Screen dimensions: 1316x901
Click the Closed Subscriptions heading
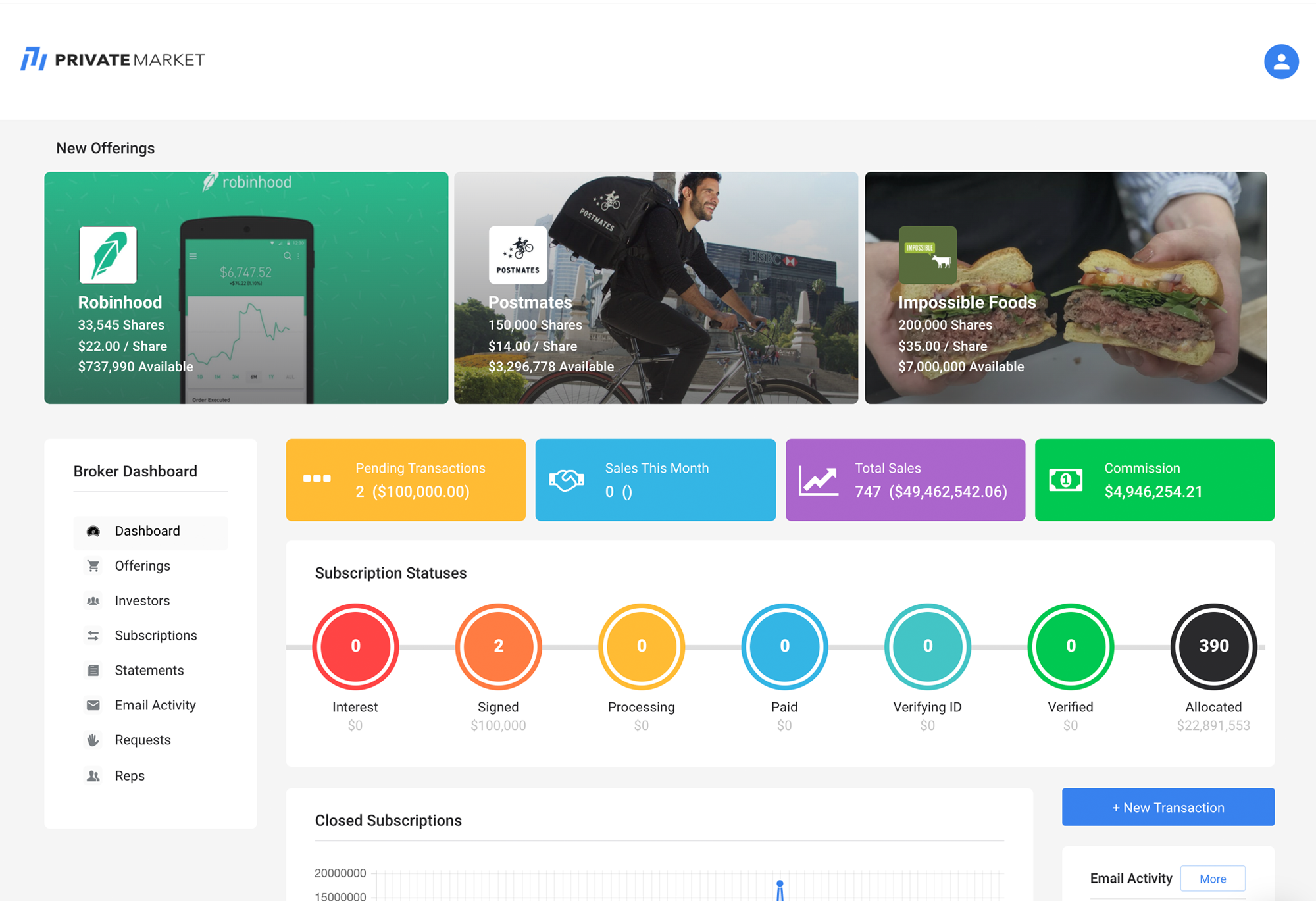click(x=388, y=821)
